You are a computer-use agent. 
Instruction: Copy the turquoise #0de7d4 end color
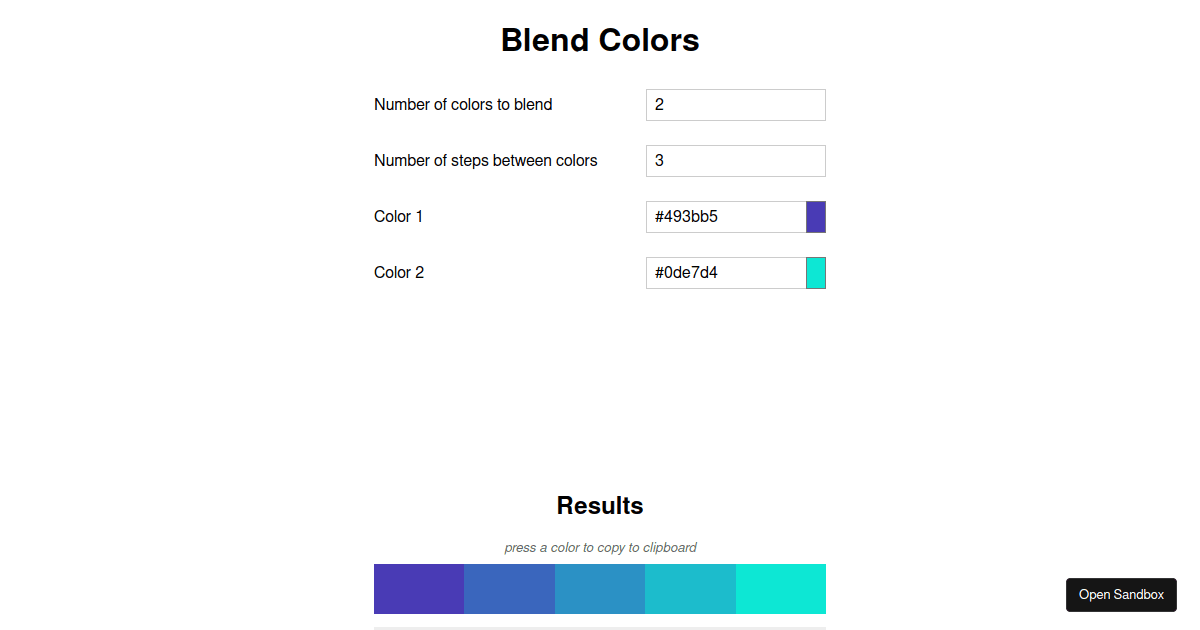point(780,589)
